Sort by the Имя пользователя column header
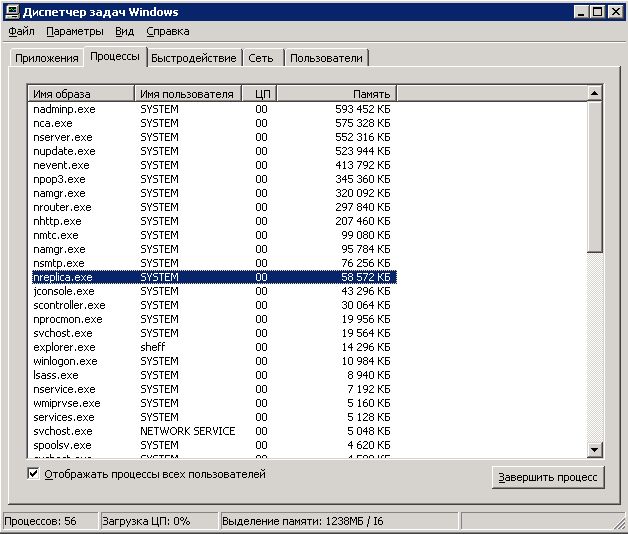The width and height of the screenshot is (628, 534). pyautogui.click(x=187, y=94)
